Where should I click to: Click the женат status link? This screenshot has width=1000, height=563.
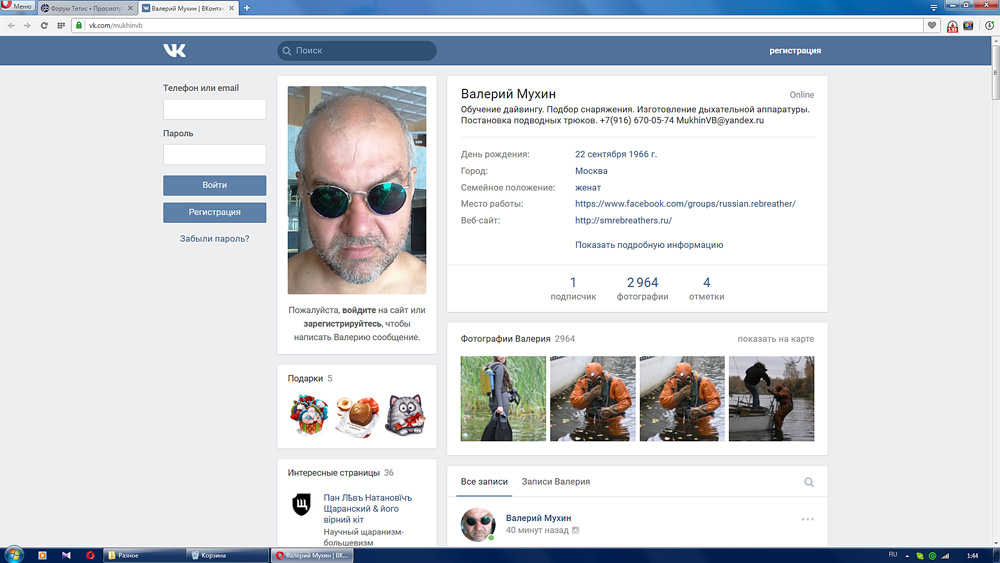coord(588,187)
